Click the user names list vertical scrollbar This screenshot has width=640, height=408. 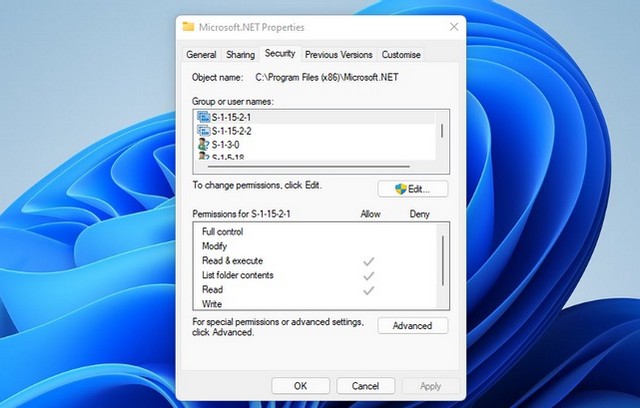442,131
